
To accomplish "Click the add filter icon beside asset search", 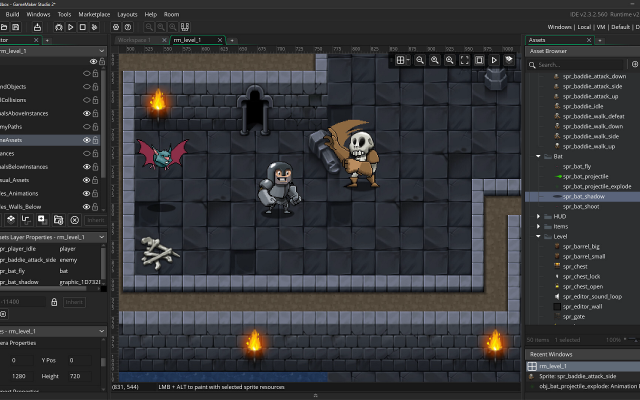I will (x=635, y=64).
